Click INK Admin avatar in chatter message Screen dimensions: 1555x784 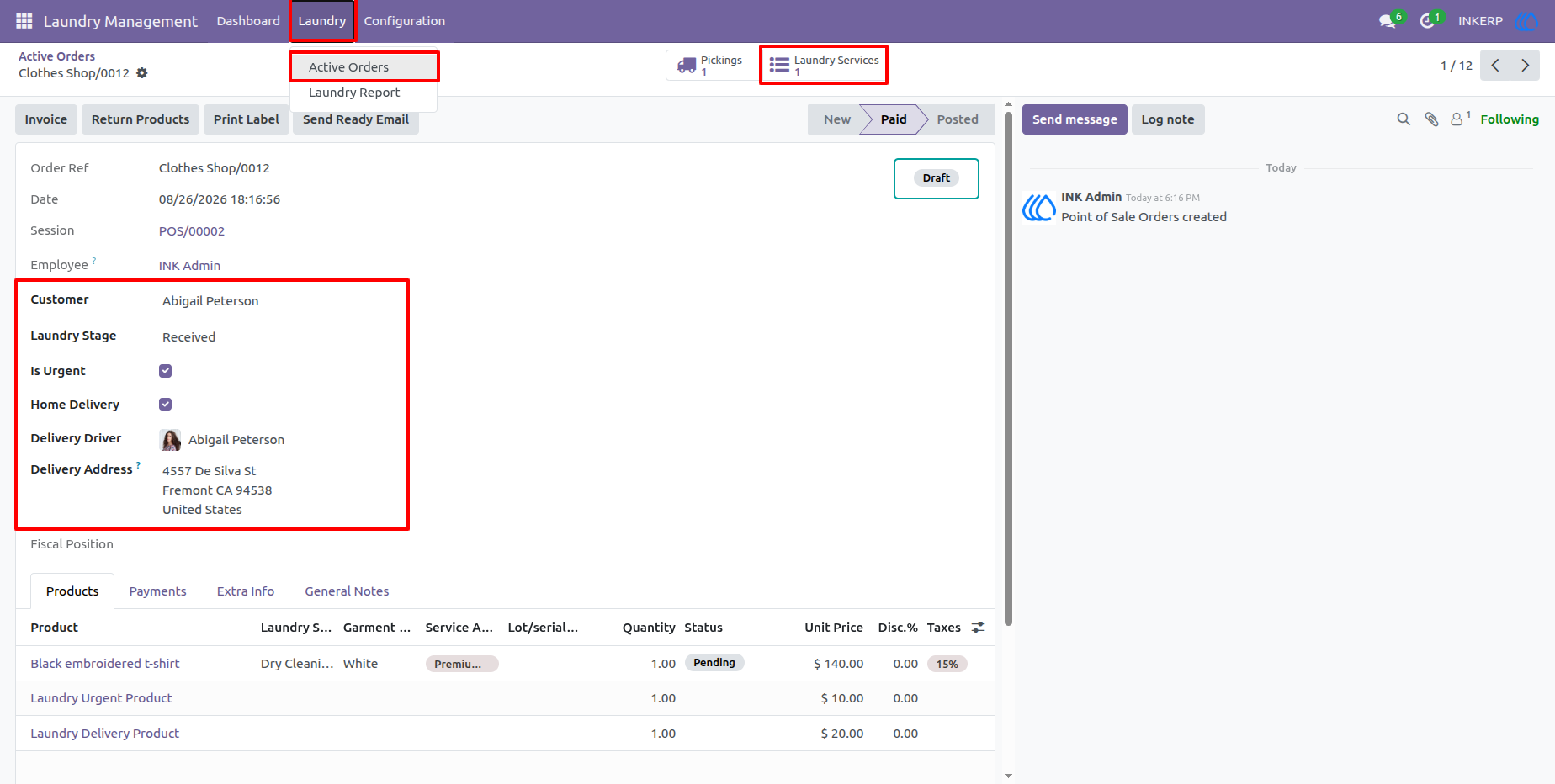[1039, 207]
